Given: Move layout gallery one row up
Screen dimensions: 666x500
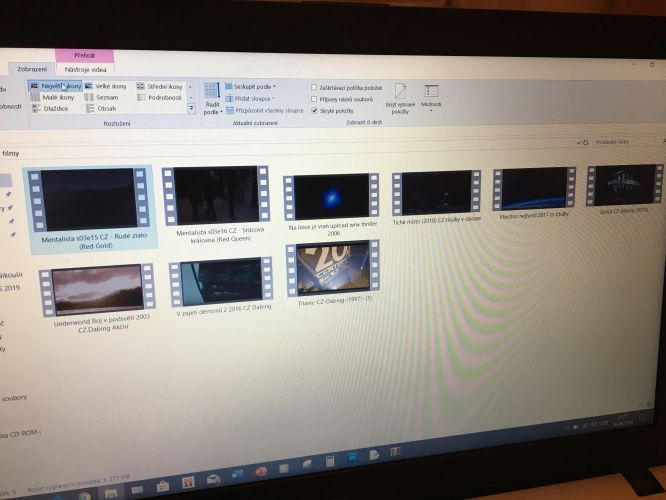Looking at the screenshot, I should pyautogui.click(x=190, y=87).
